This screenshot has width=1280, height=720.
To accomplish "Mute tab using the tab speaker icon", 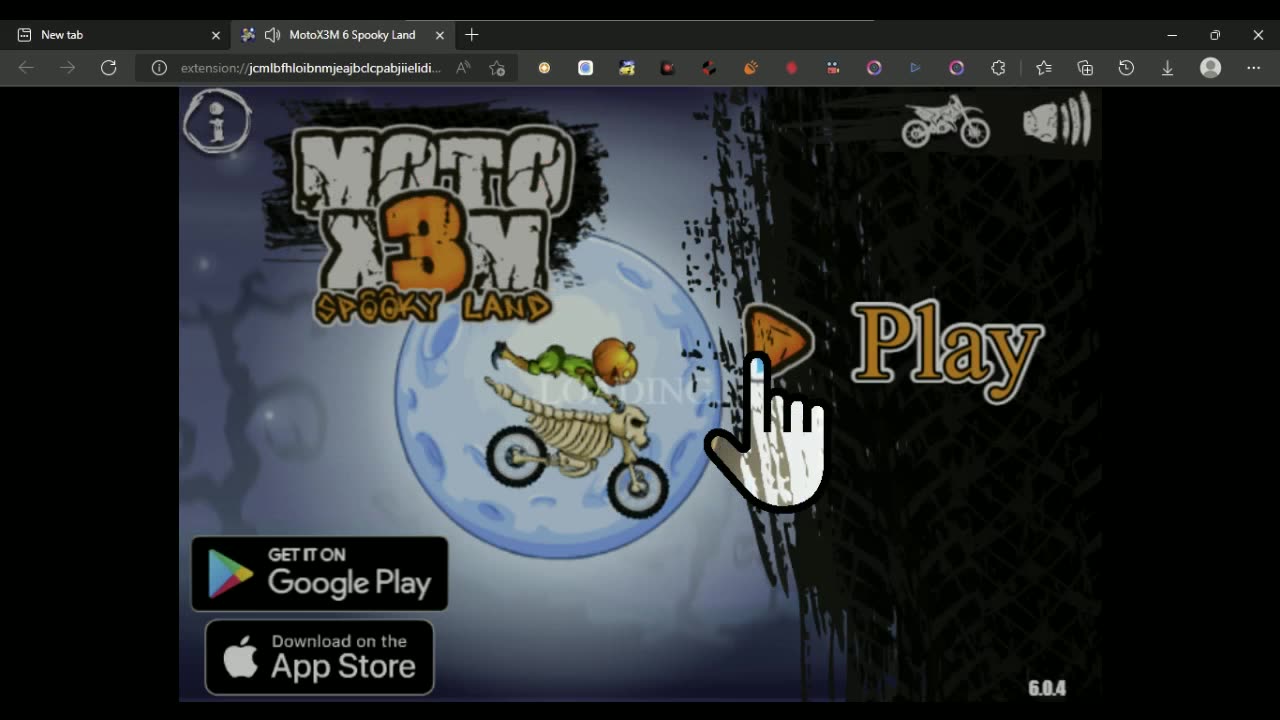I will point(272,35).
